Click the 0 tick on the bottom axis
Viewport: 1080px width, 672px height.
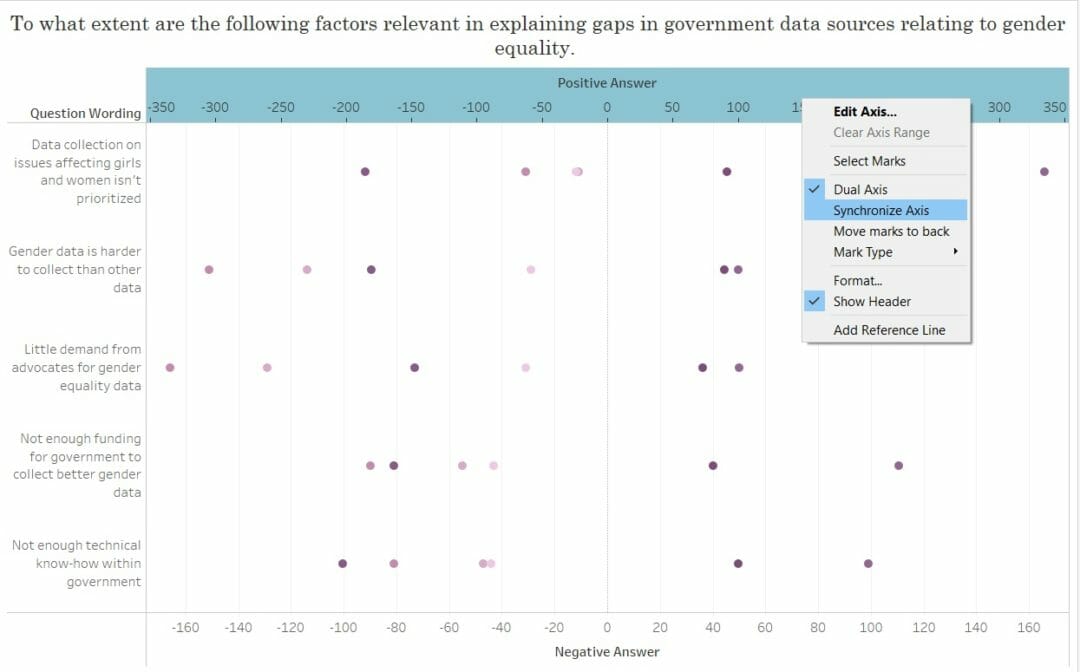point(606,625)
